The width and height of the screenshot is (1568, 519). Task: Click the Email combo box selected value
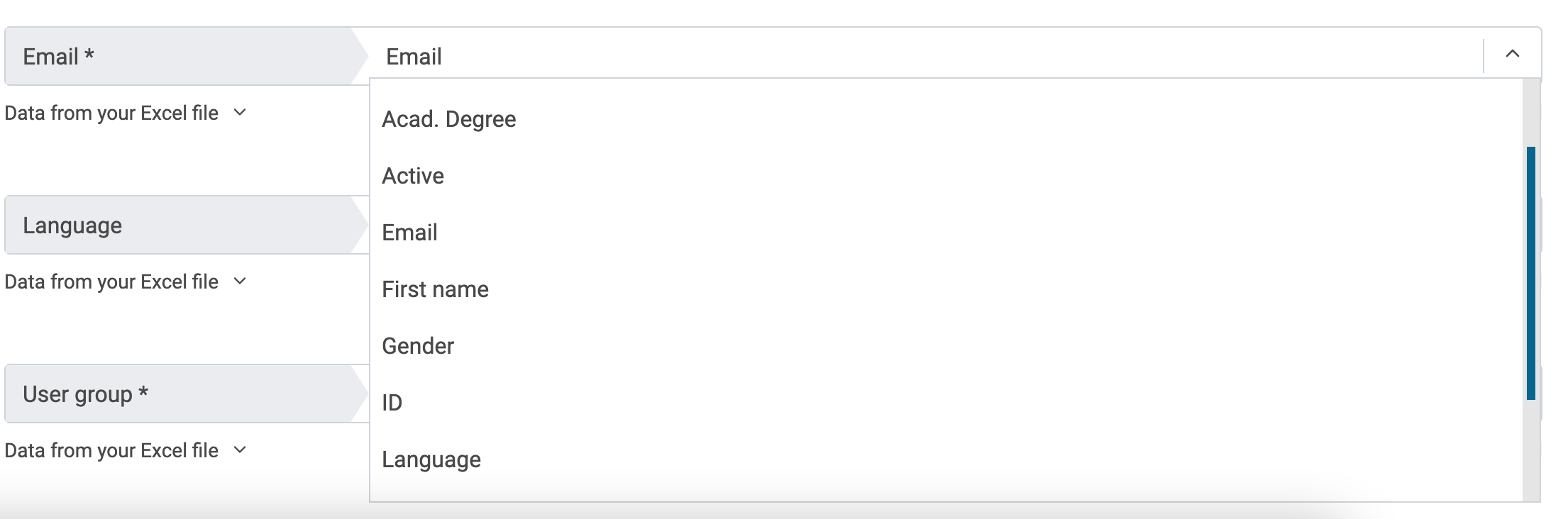414,57
